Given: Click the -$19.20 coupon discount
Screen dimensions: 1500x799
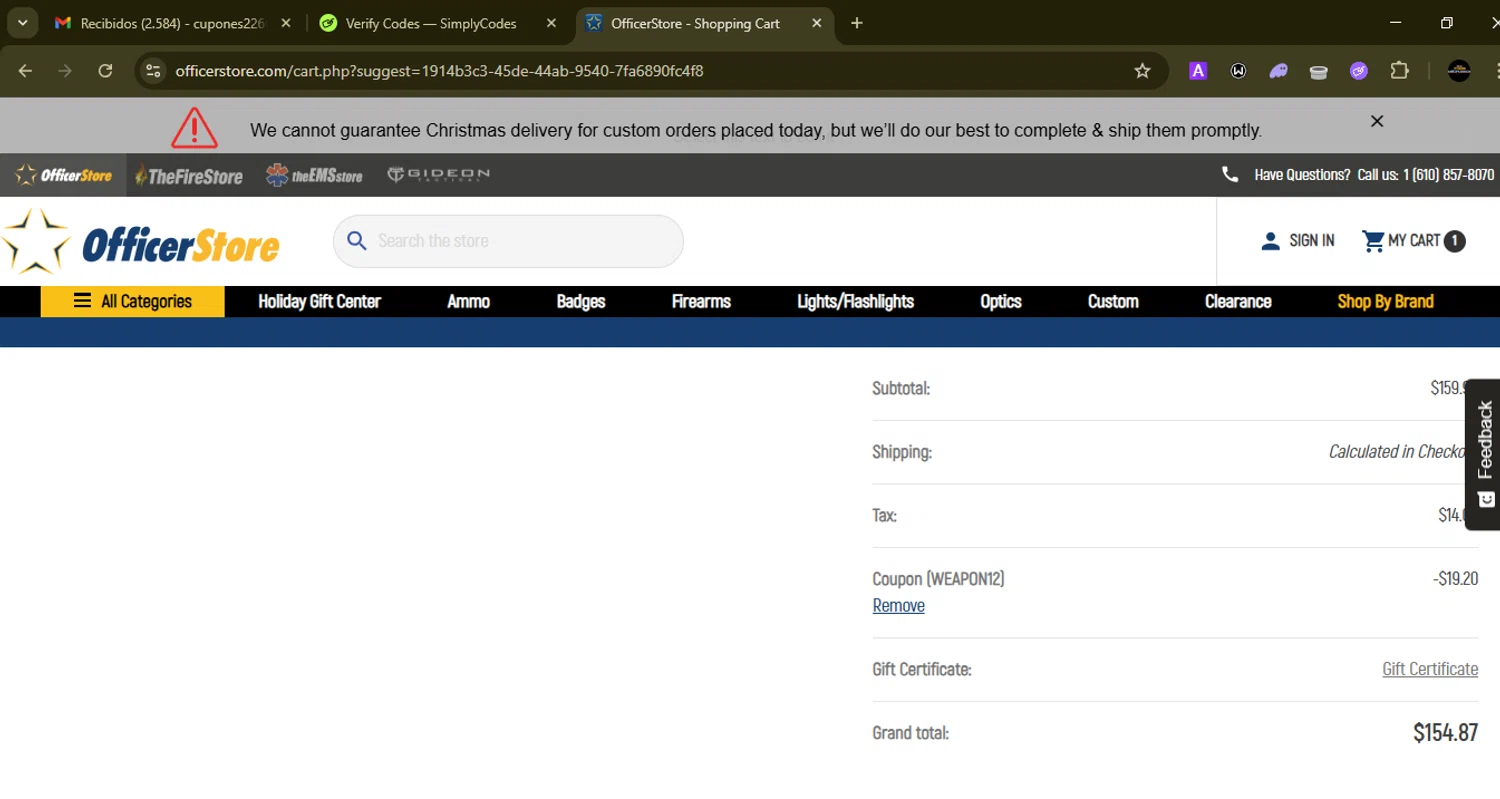Looking at the screenshot, I should 1455,578.
